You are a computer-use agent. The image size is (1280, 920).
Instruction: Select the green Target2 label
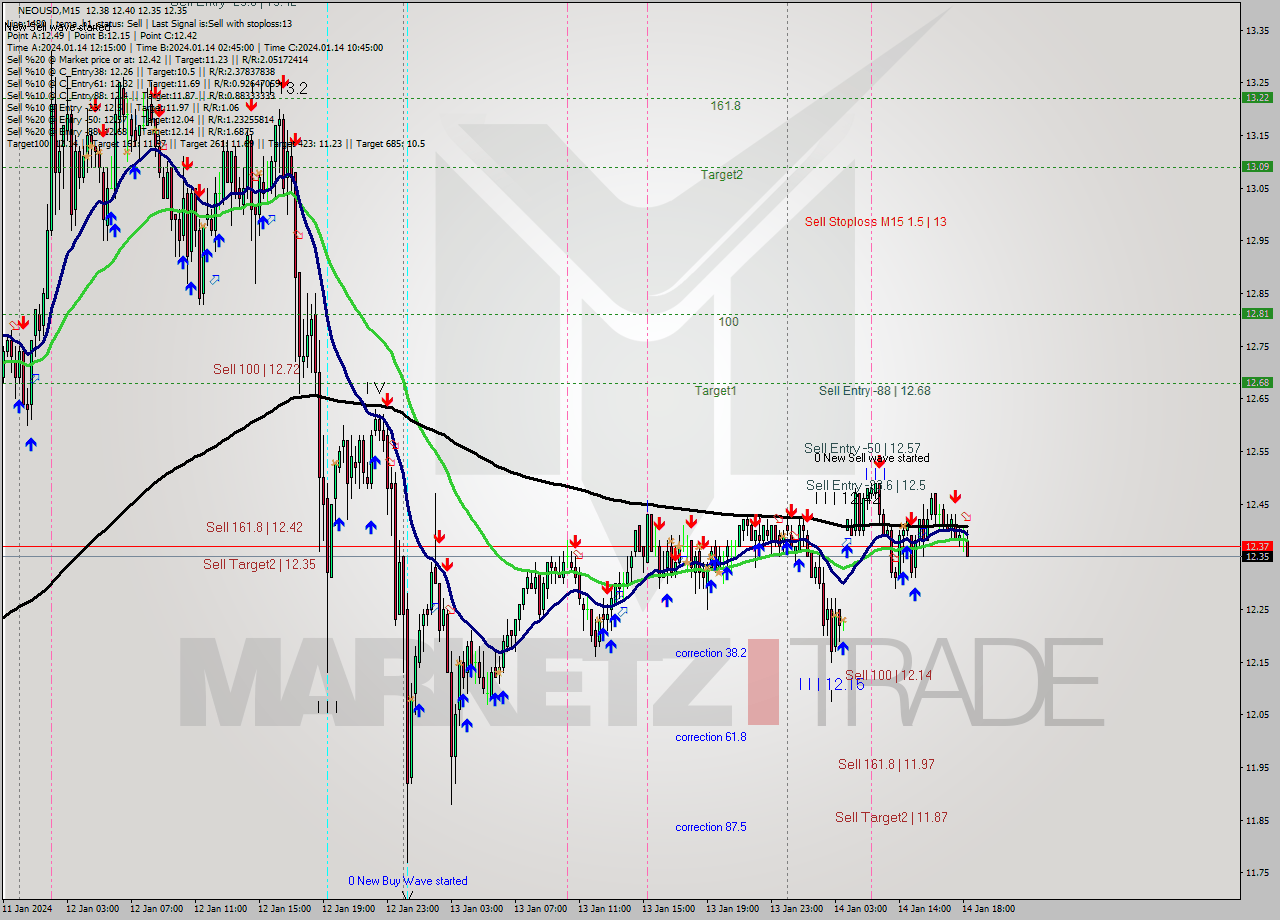pos(721,174)
